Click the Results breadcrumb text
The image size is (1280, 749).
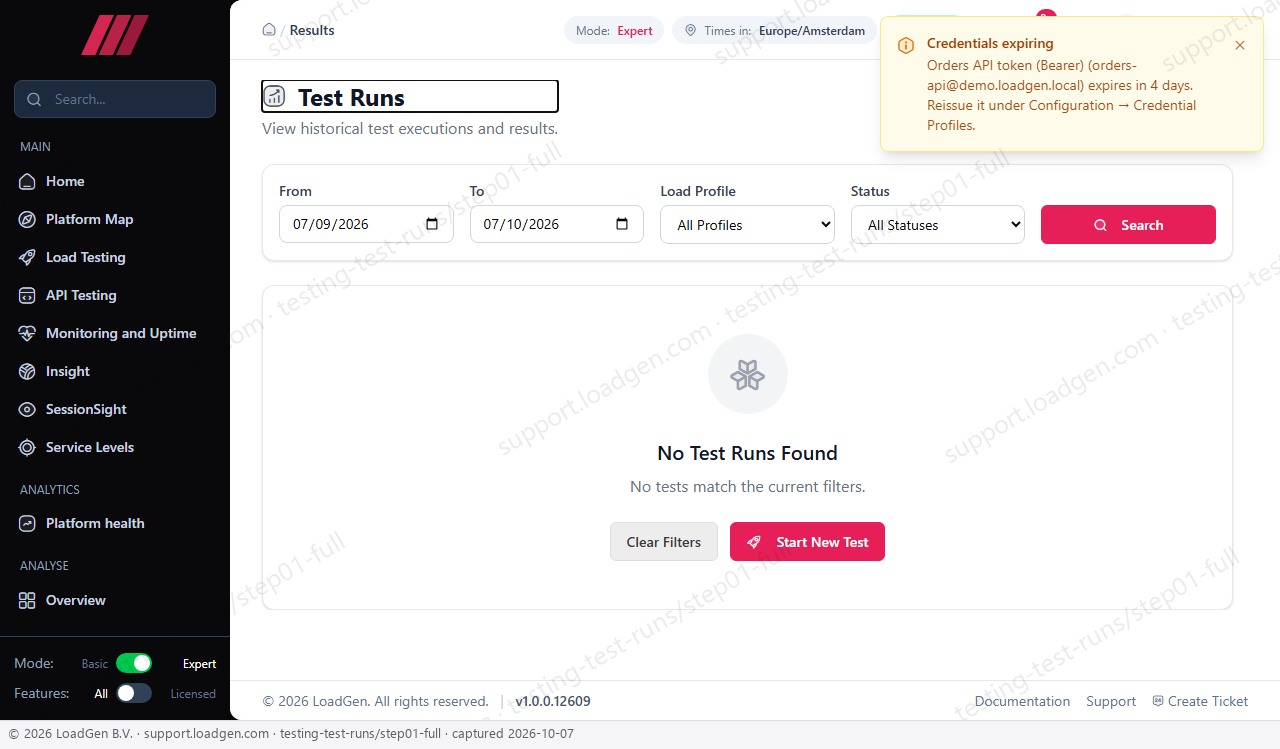pyautogui.click(x=312, y=30)
